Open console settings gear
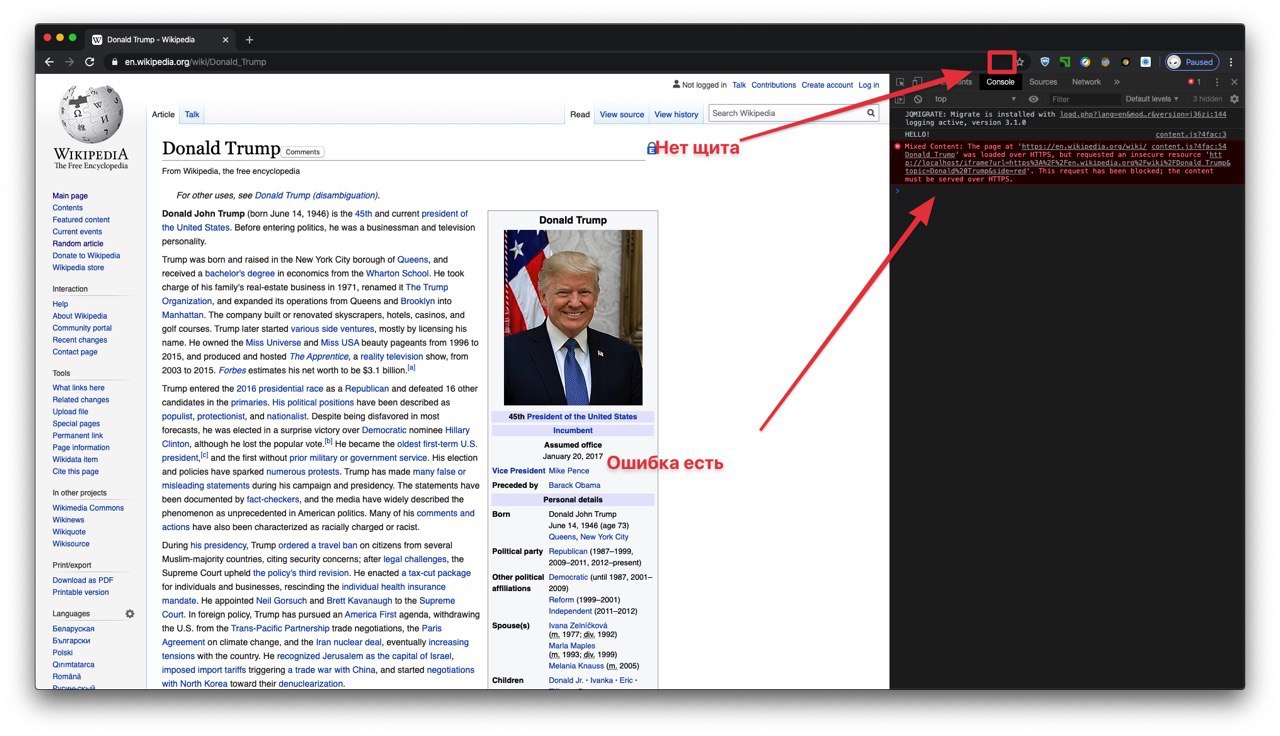Image resolution: width=1280 pixels, height=736 pixels. pyautogui.click(x=1234, y=99)
